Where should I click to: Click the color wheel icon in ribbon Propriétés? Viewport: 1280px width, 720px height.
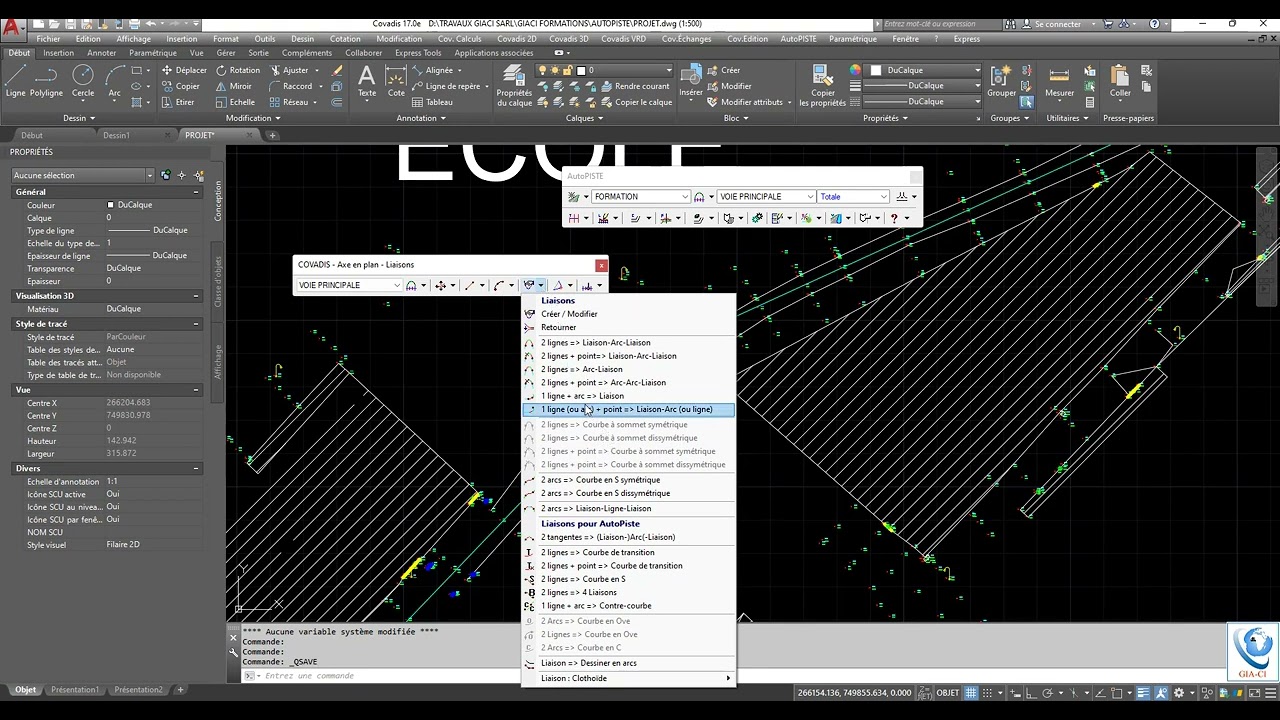click(855, 71)
